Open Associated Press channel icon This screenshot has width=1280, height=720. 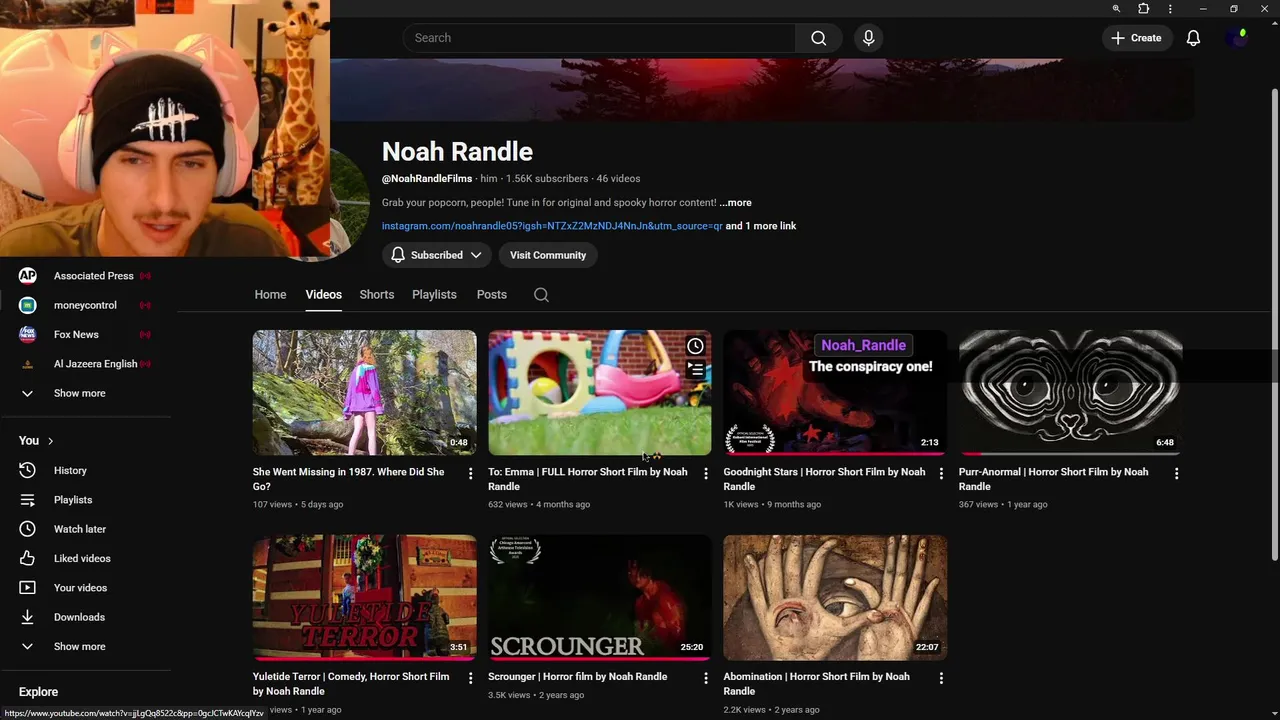click(27, 276)
